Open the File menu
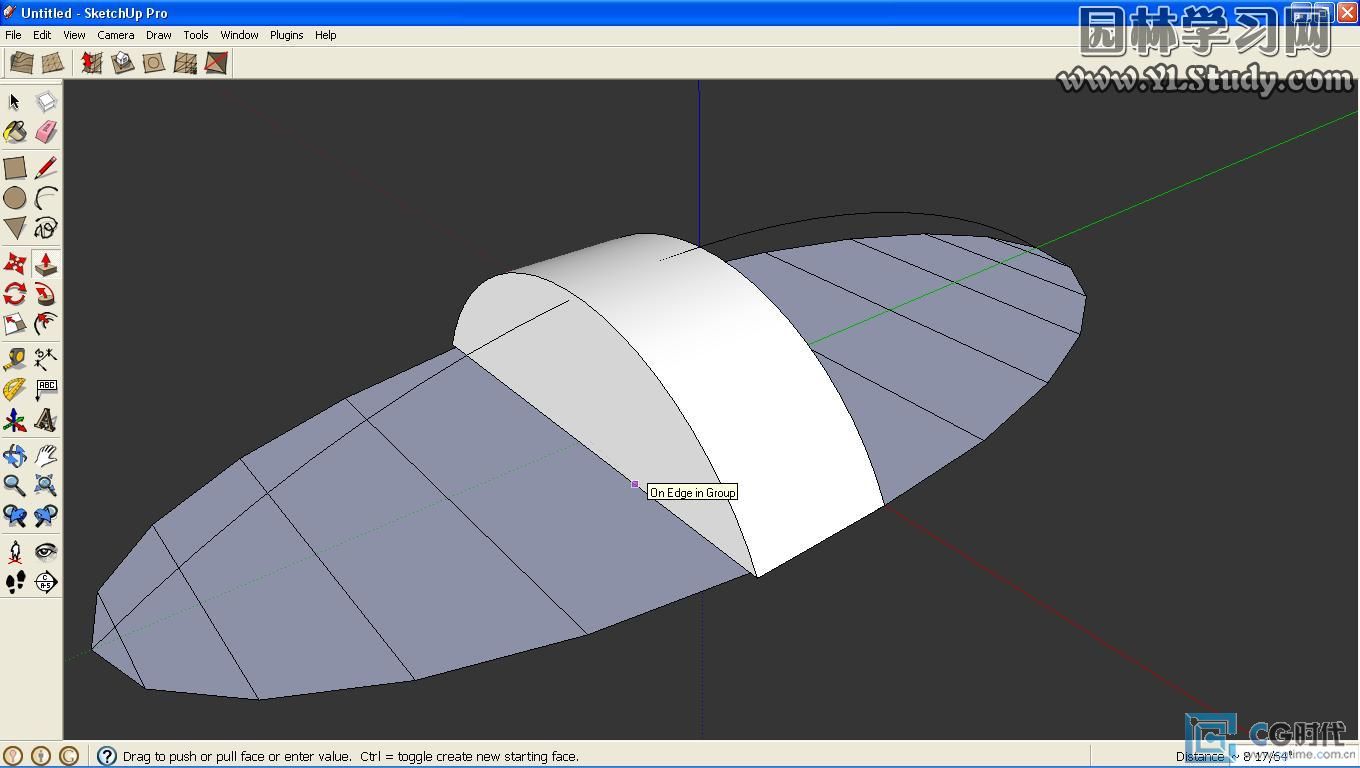 click(13, 35)
